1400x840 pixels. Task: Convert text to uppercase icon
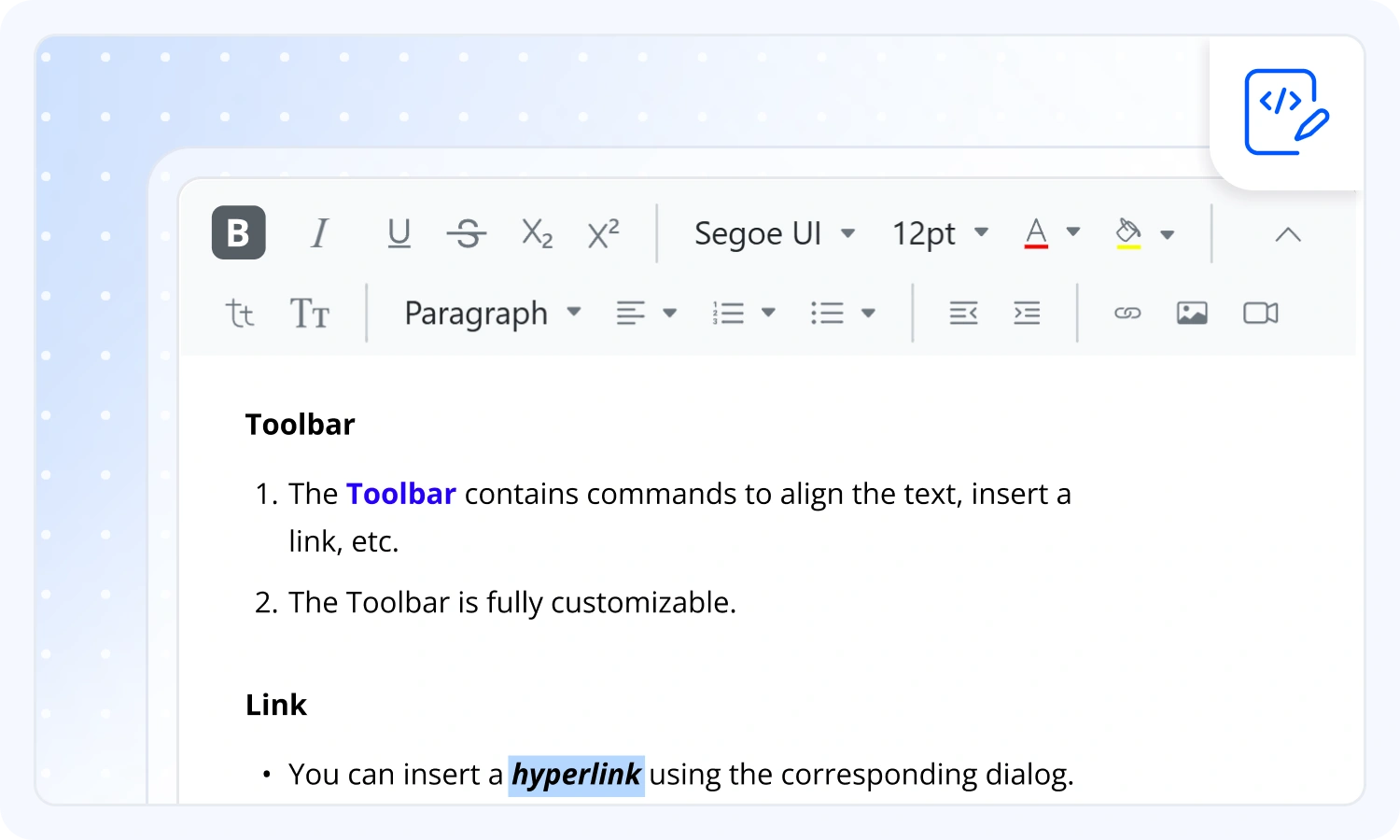[310, 314]
